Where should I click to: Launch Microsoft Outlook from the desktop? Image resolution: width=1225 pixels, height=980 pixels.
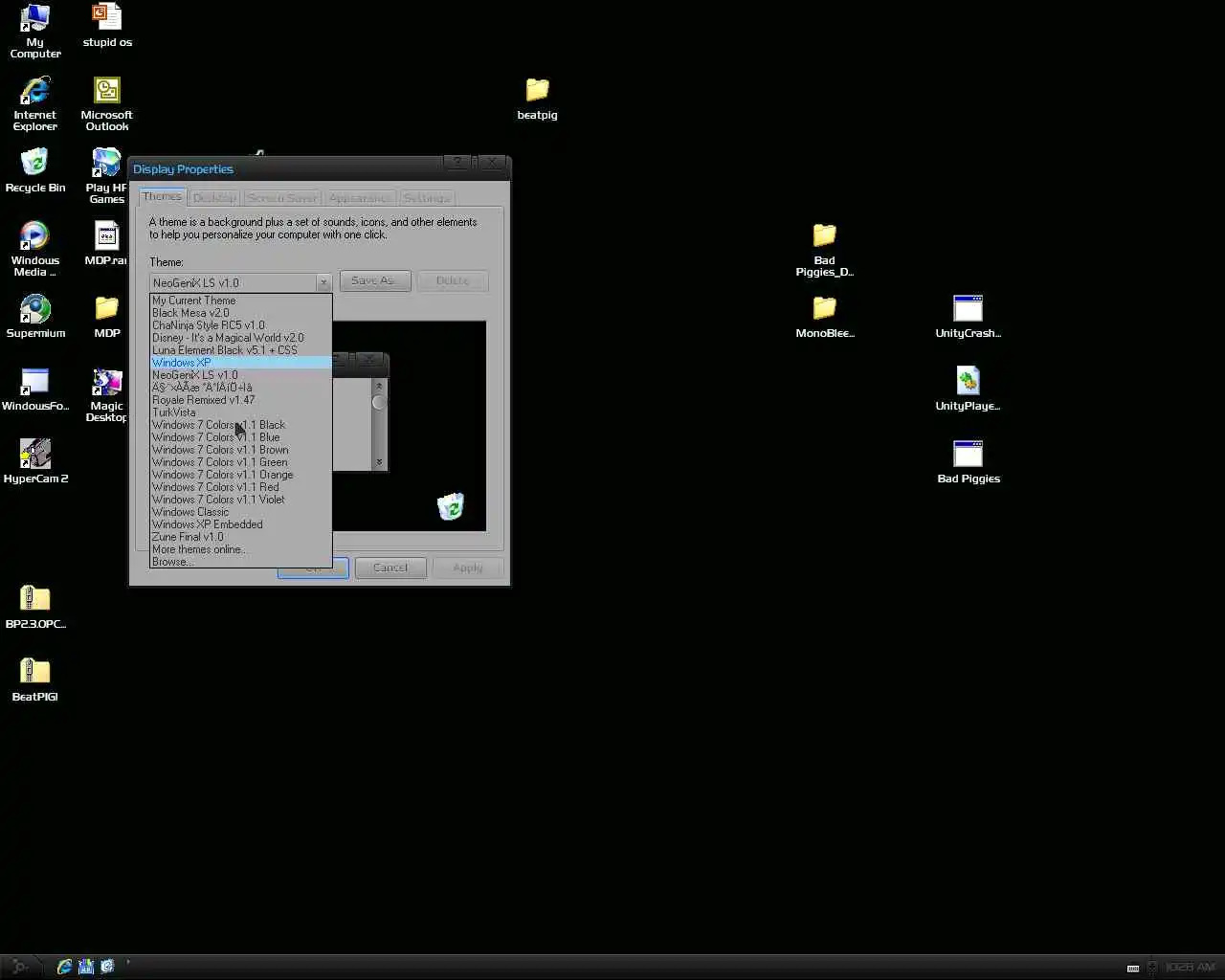pos(107,104)
